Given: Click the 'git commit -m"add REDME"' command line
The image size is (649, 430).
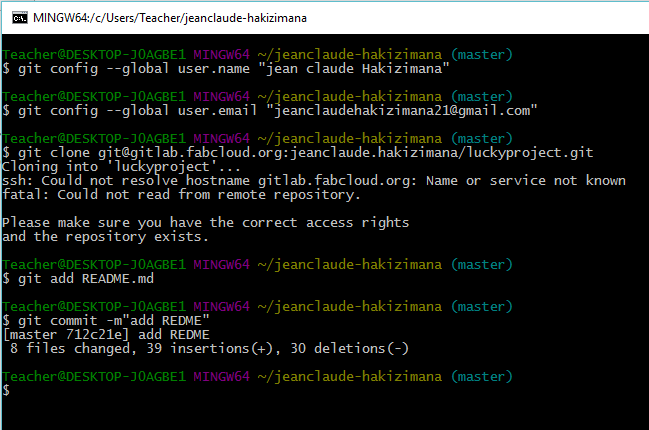Looking at the screenshot, I should (106, 321).
